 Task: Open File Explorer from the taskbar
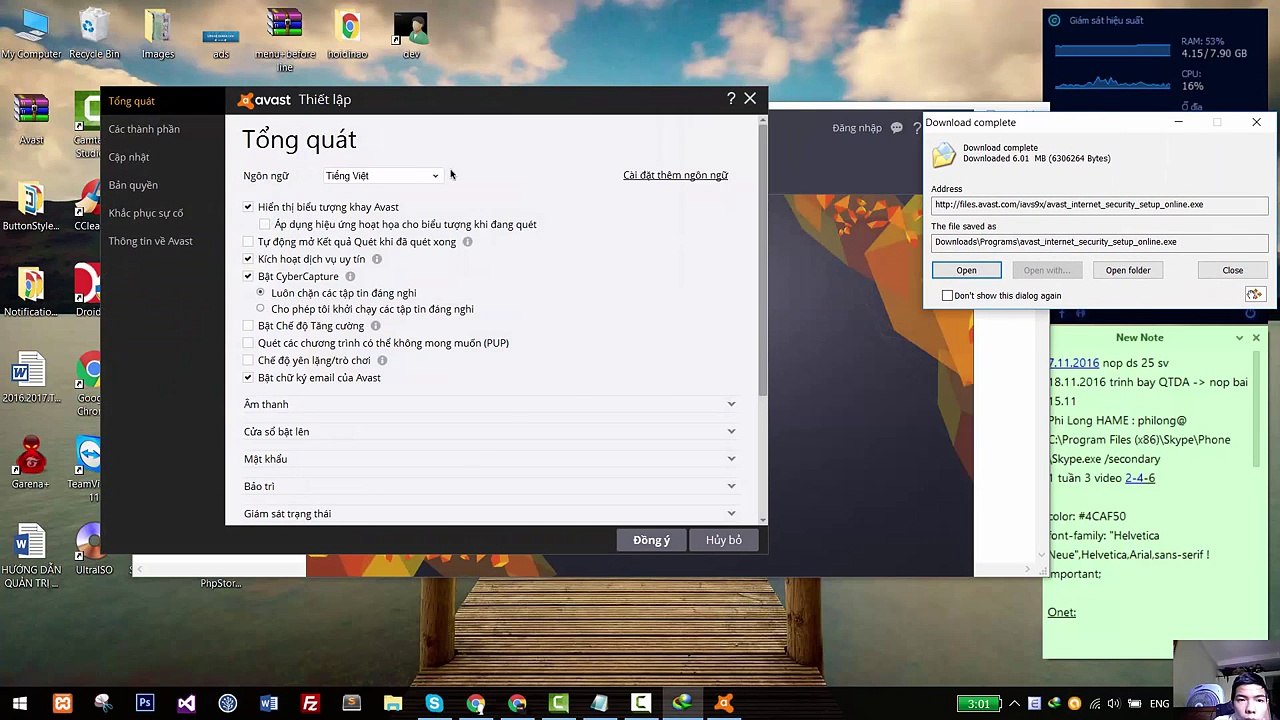[x=392, y=703]
